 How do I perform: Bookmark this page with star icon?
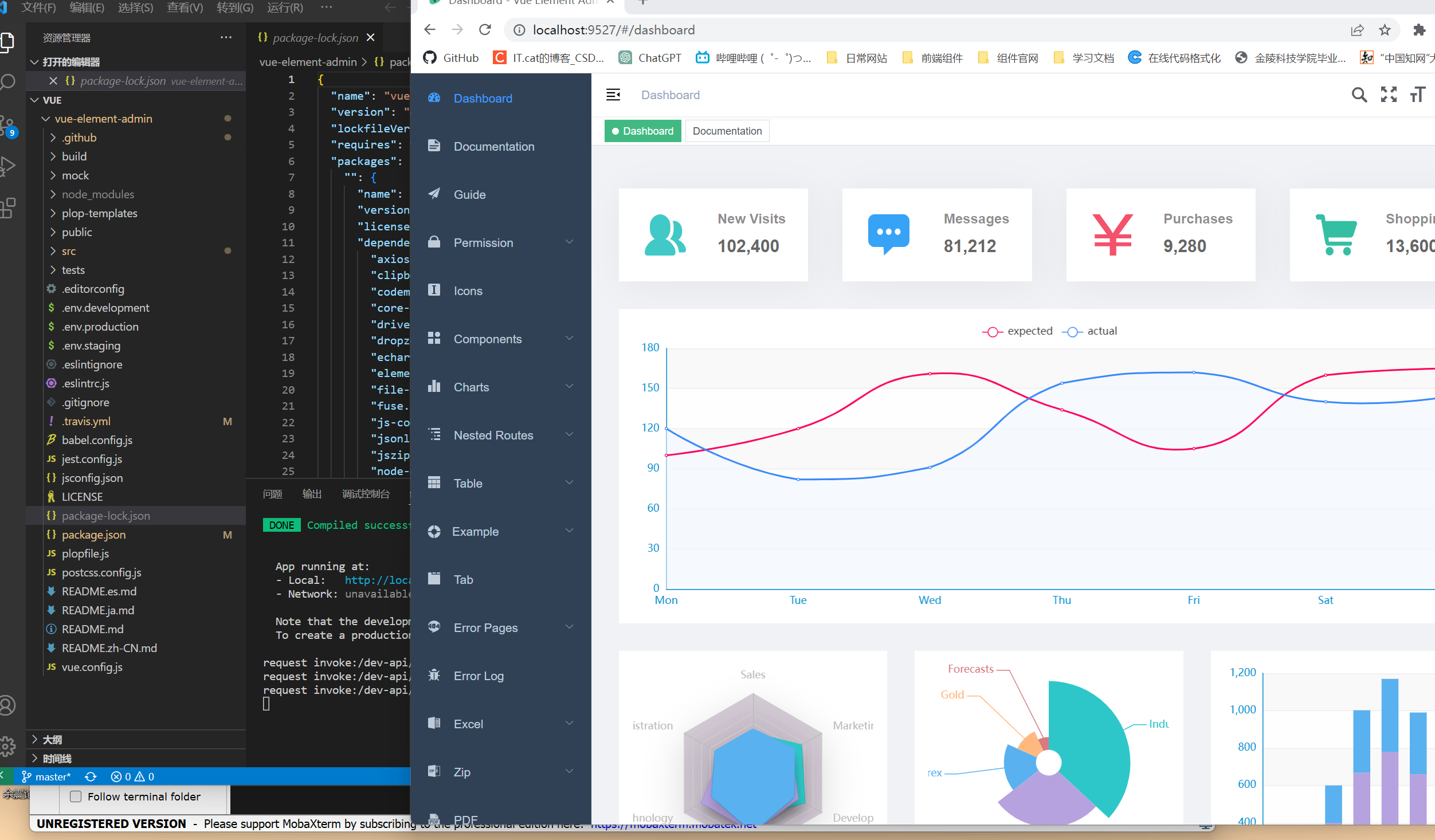pyautogui.click(x=1385, y=30)
